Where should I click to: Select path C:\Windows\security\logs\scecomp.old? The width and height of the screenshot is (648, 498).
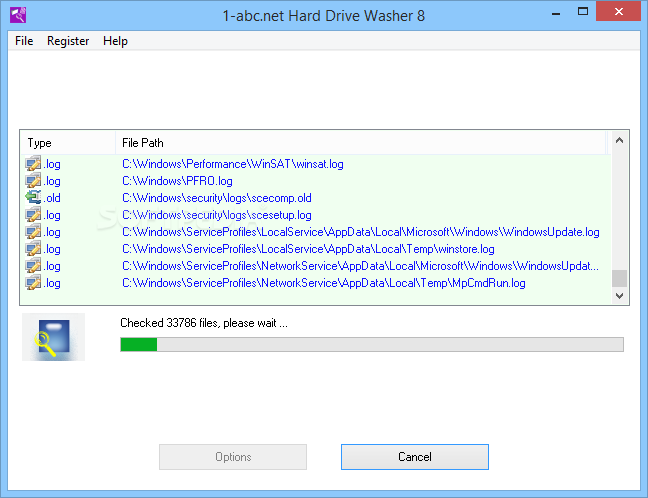tap(217, 198)
